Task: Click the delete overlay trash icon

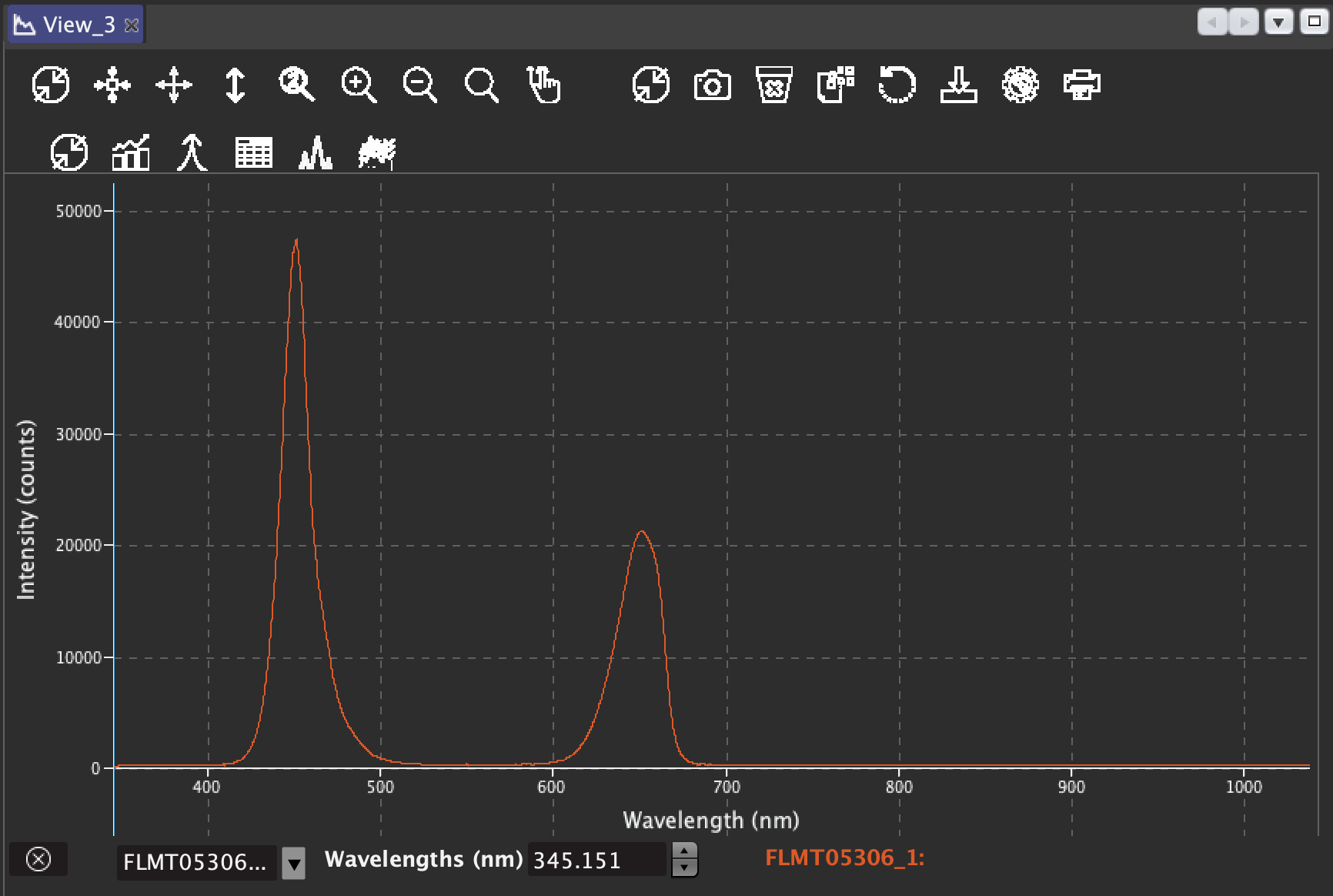Action: click(773, 85)
